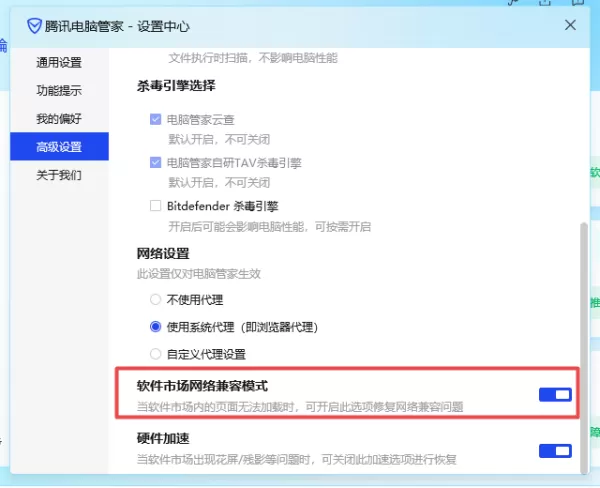Click the 硬件加速 heading text
The image size is (600, 488).
pyautogui.click(x=163, y=438)
